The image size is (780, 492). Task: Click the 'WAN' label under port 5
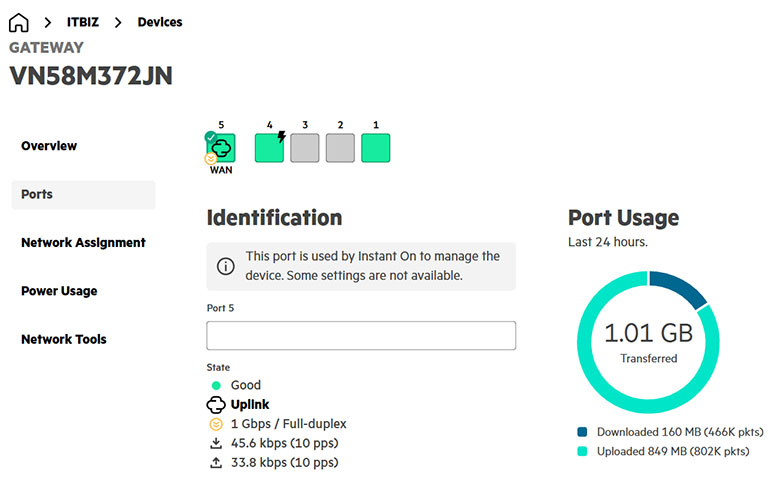pyautogui.click(x=221, y=170)
